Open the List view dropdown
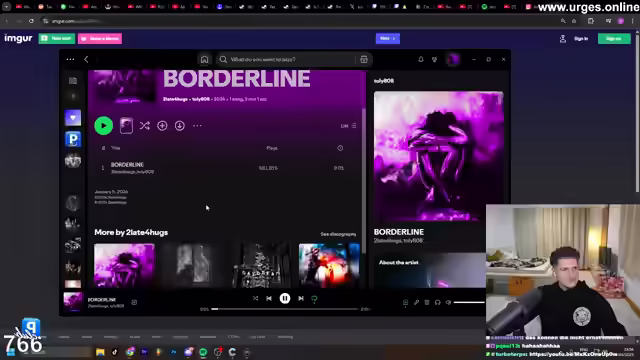The width and height of the screenshot is (640, 360). (348, 126)
